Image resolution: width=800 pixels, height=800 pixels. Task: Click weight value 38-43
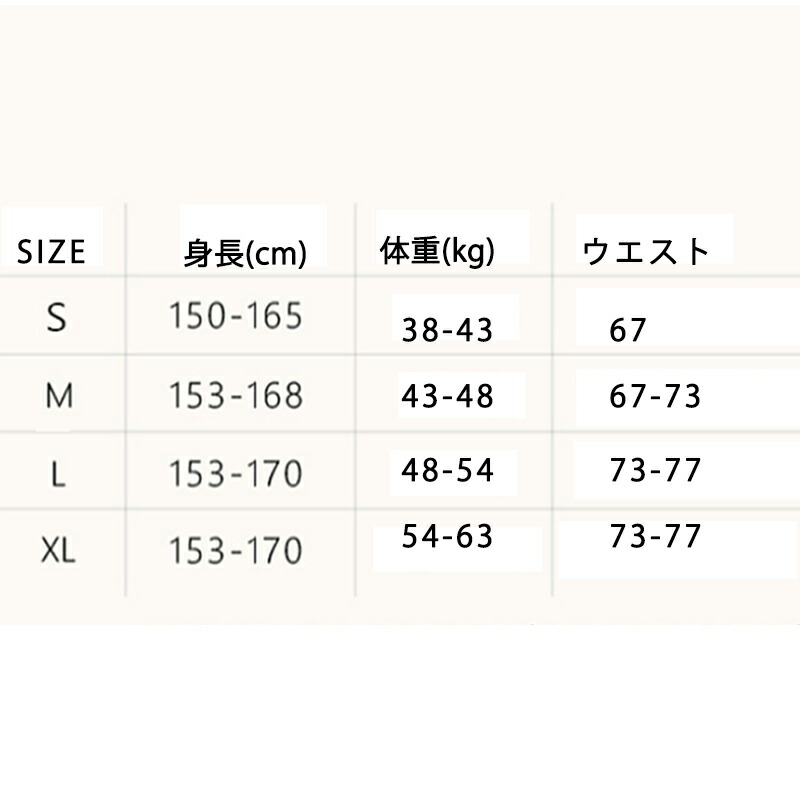pos(447,330)
